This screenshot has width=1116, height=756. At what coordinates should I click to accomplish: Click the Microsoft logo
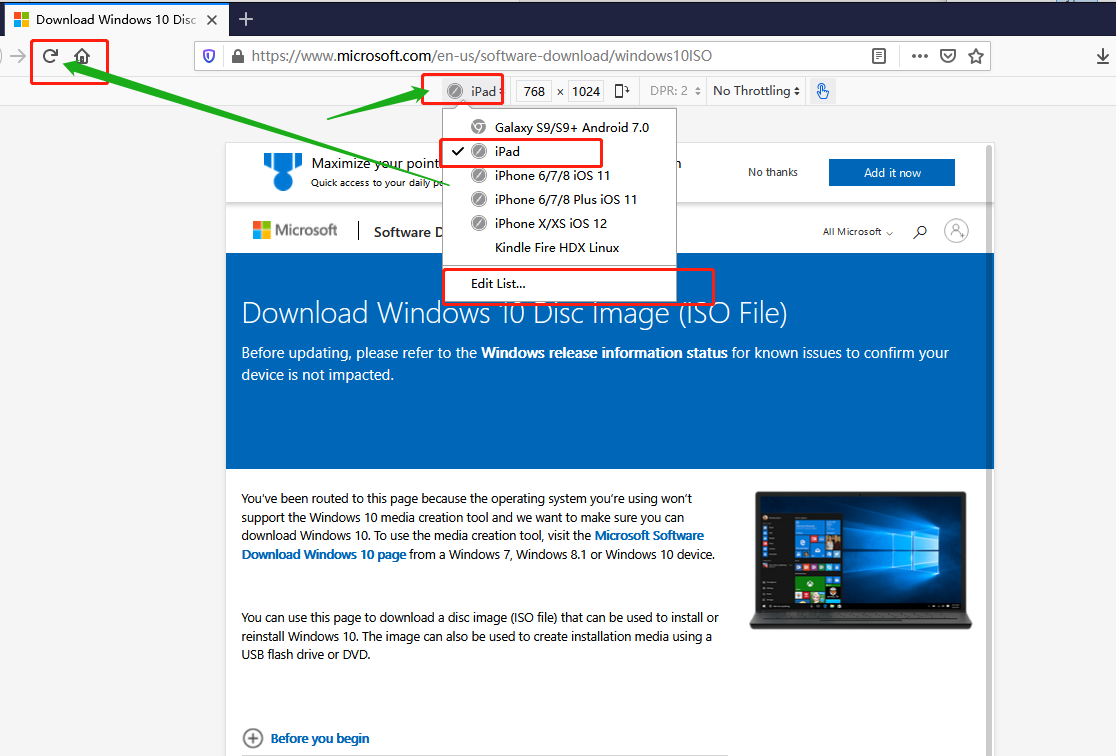coord(295,230)
